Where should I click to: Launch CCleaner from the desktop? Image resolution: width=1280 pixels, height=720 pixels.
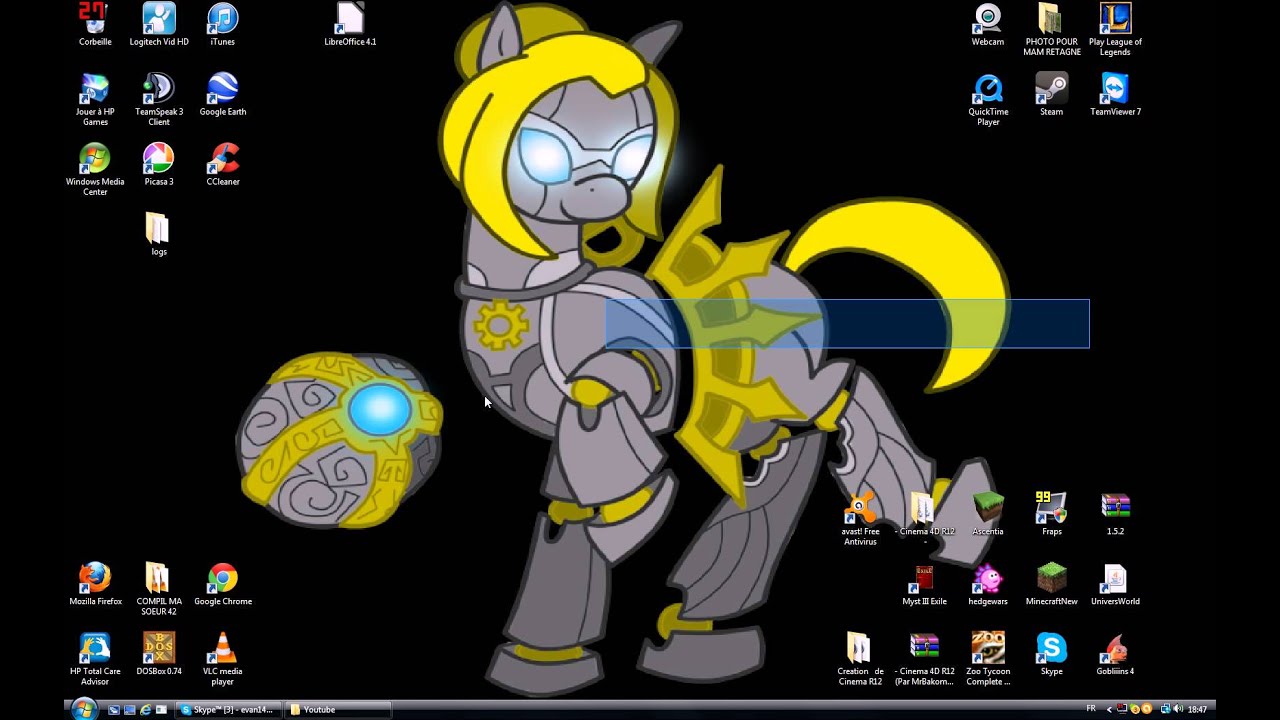222,165
